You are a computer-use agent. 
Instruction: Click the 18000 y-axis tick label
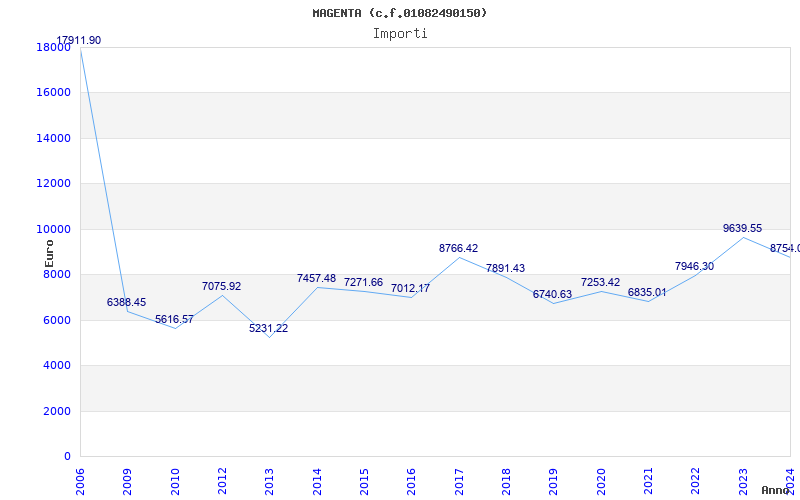(x=53, y=47)
